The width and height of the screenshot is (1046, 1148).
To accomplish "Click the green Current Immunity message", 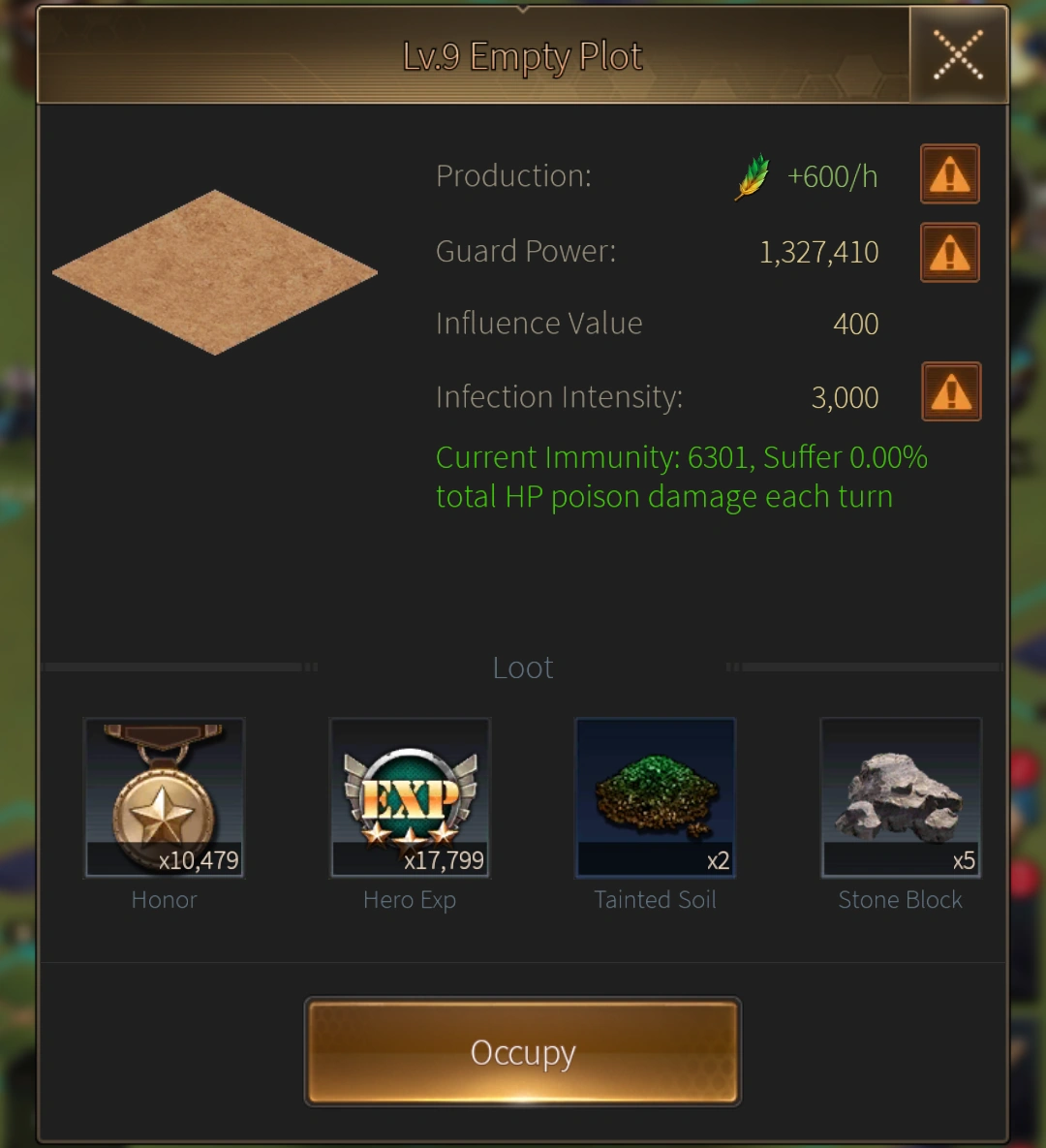I will tap(682, 477).
